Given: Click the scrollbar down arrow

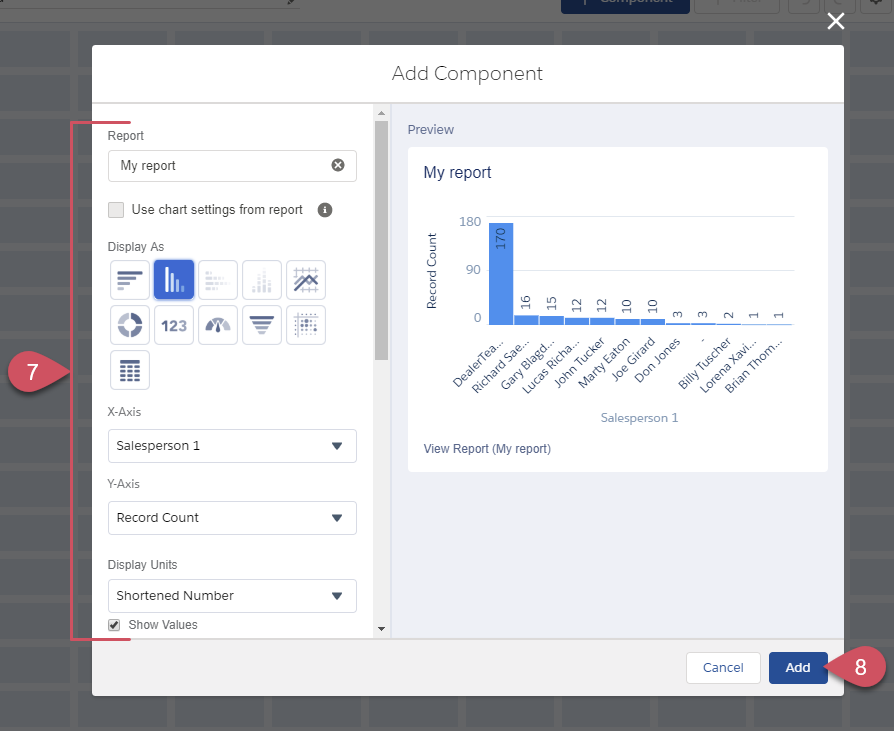Looking at the screenshot, I should (381, 629).
